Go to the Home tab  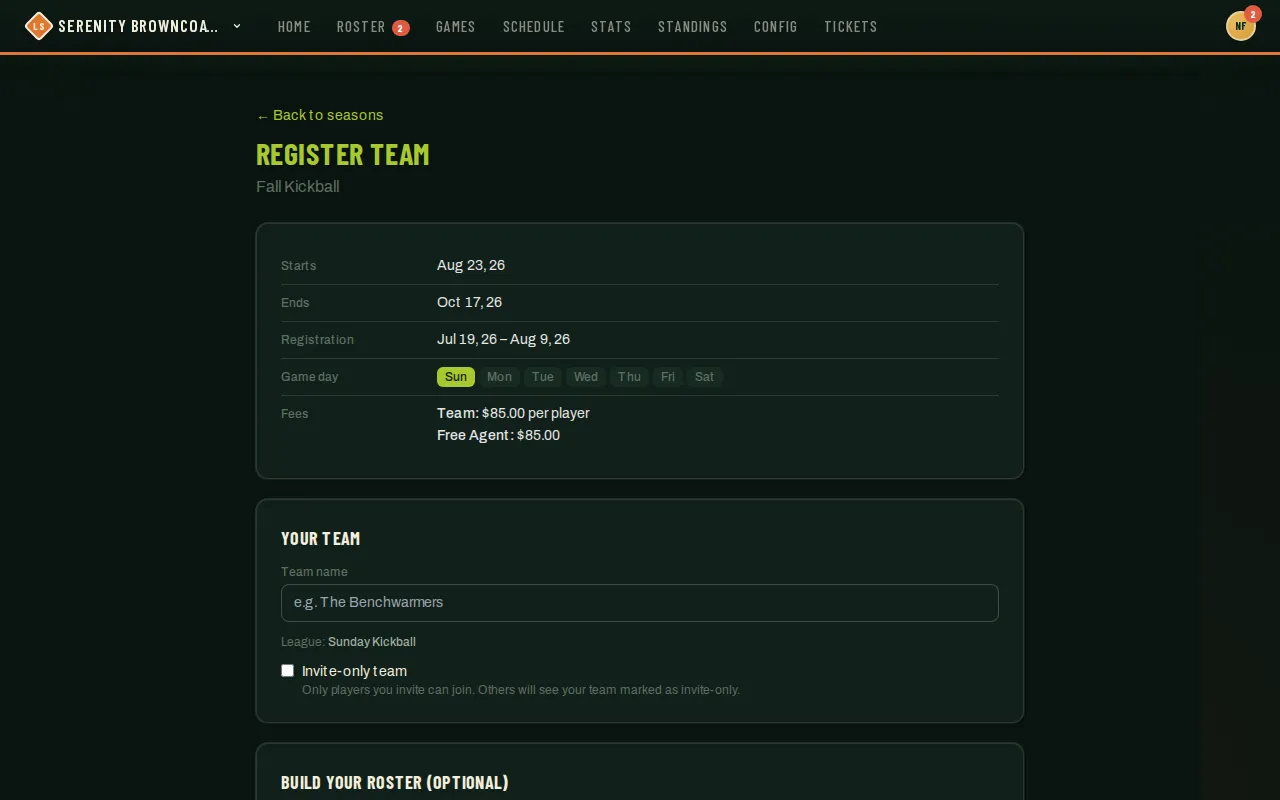click(294, 27)
